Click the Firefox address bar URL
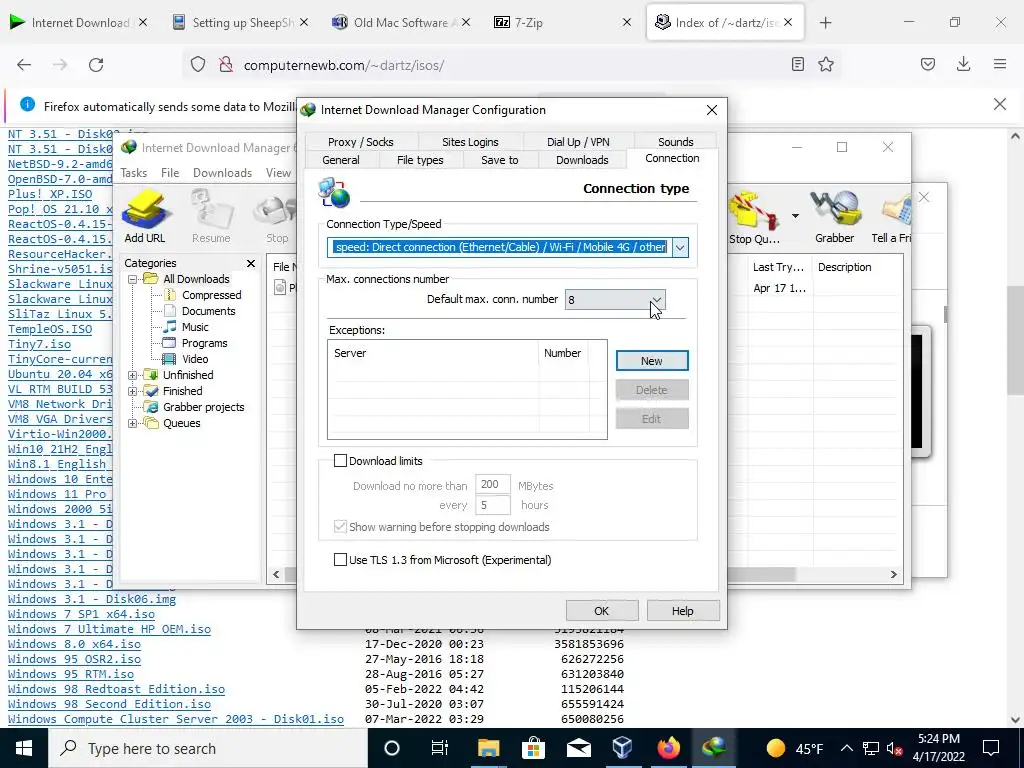The height and width of the screenshot is (768, 1024). (x=344, y=65)
